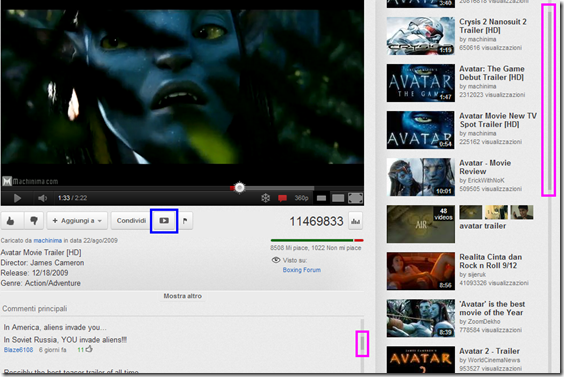The width and height of the screenshot is (564, 377).
Task: Open 'Avatar' is the best movie title
Action: click(492, 308)
